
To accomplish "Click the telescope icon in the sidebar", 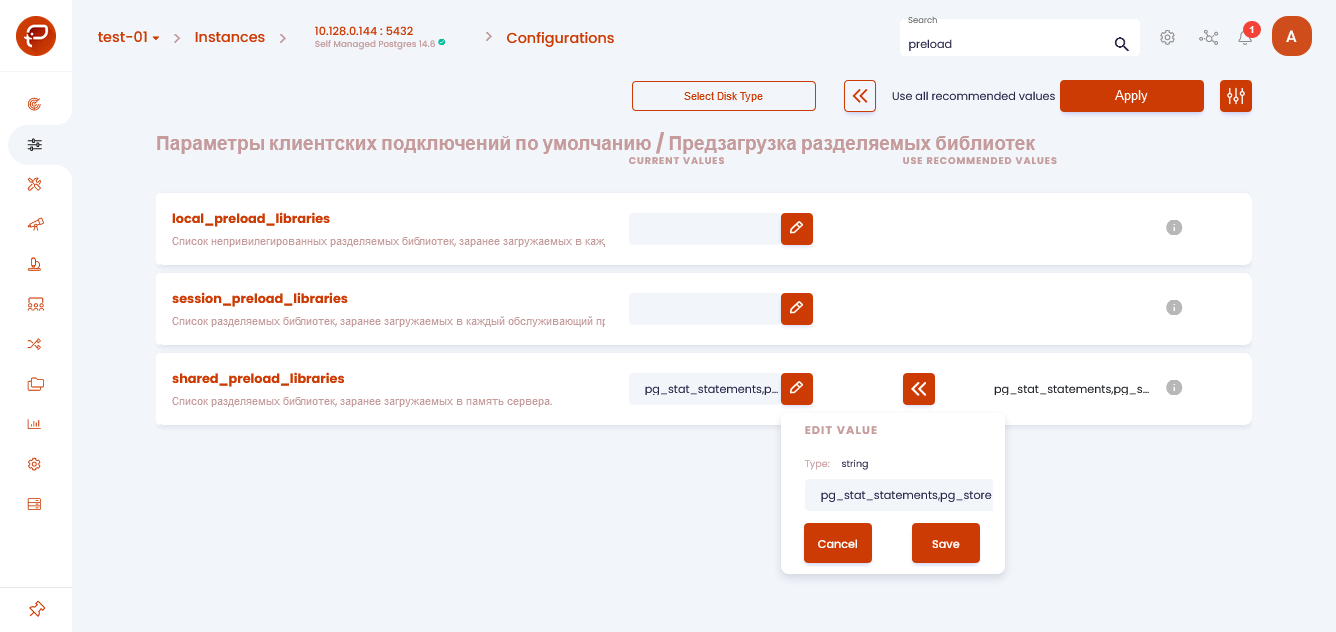I will point(35,224).
